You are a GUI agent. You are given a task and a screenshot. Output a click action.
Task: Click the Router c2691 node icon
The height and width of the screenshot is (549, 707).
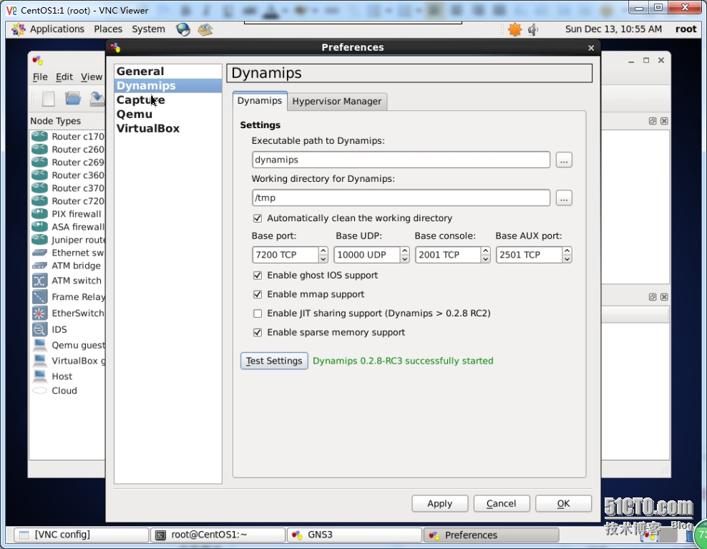click(x=40, y=162)
